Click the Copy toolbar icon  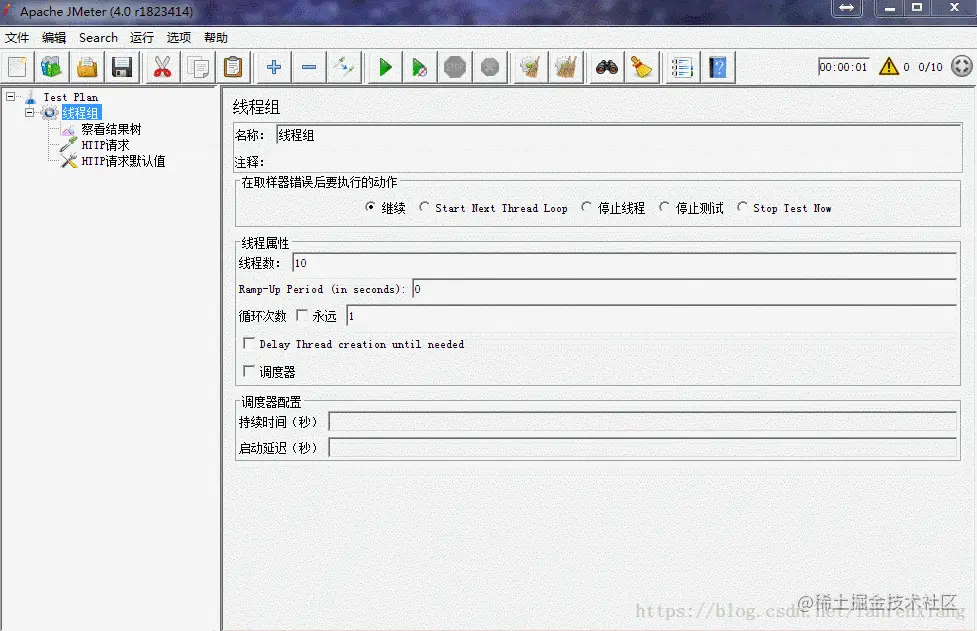tap(198, 67)
